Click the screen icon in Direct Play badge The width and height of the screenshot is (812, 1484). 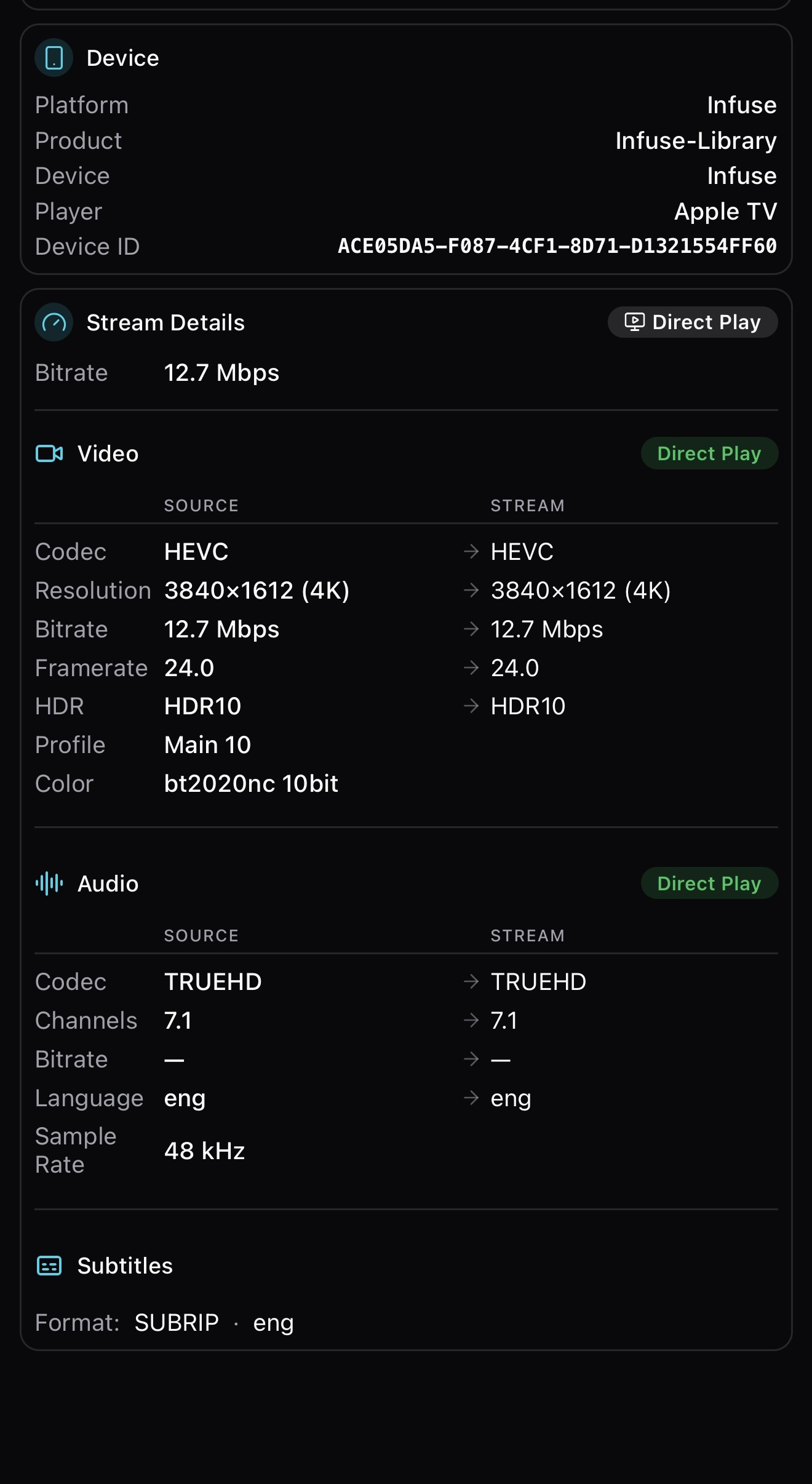[x=634, y=322]
